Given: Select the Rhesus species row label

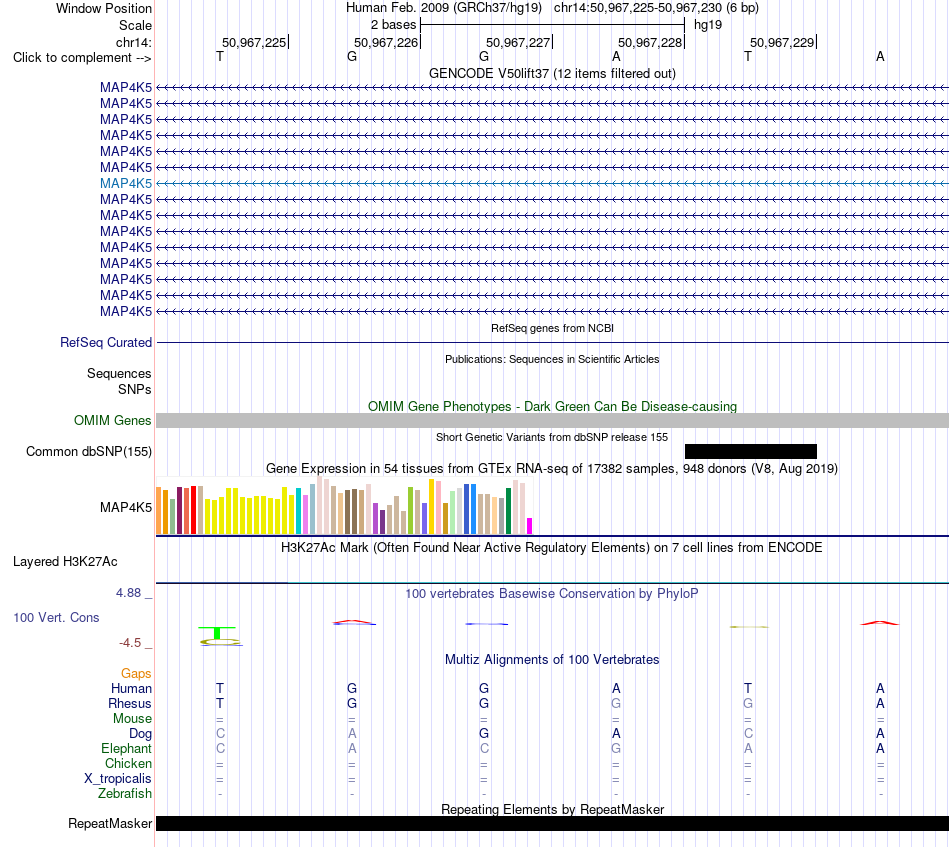Looking at the screenshot, I should [x=130, y=703].
